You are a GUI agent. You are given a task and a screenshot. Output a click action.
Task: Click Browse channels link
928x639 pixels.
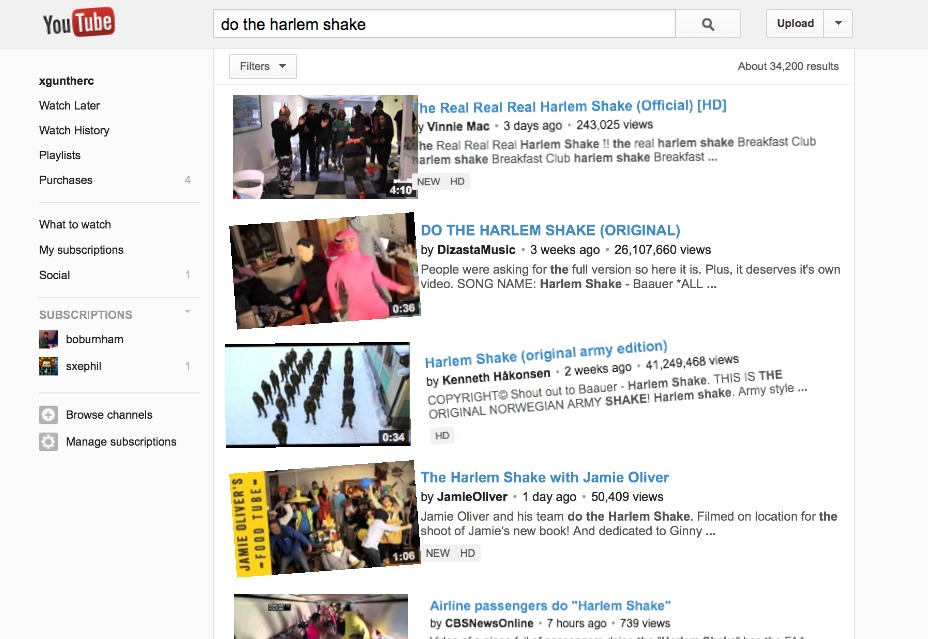109,415
